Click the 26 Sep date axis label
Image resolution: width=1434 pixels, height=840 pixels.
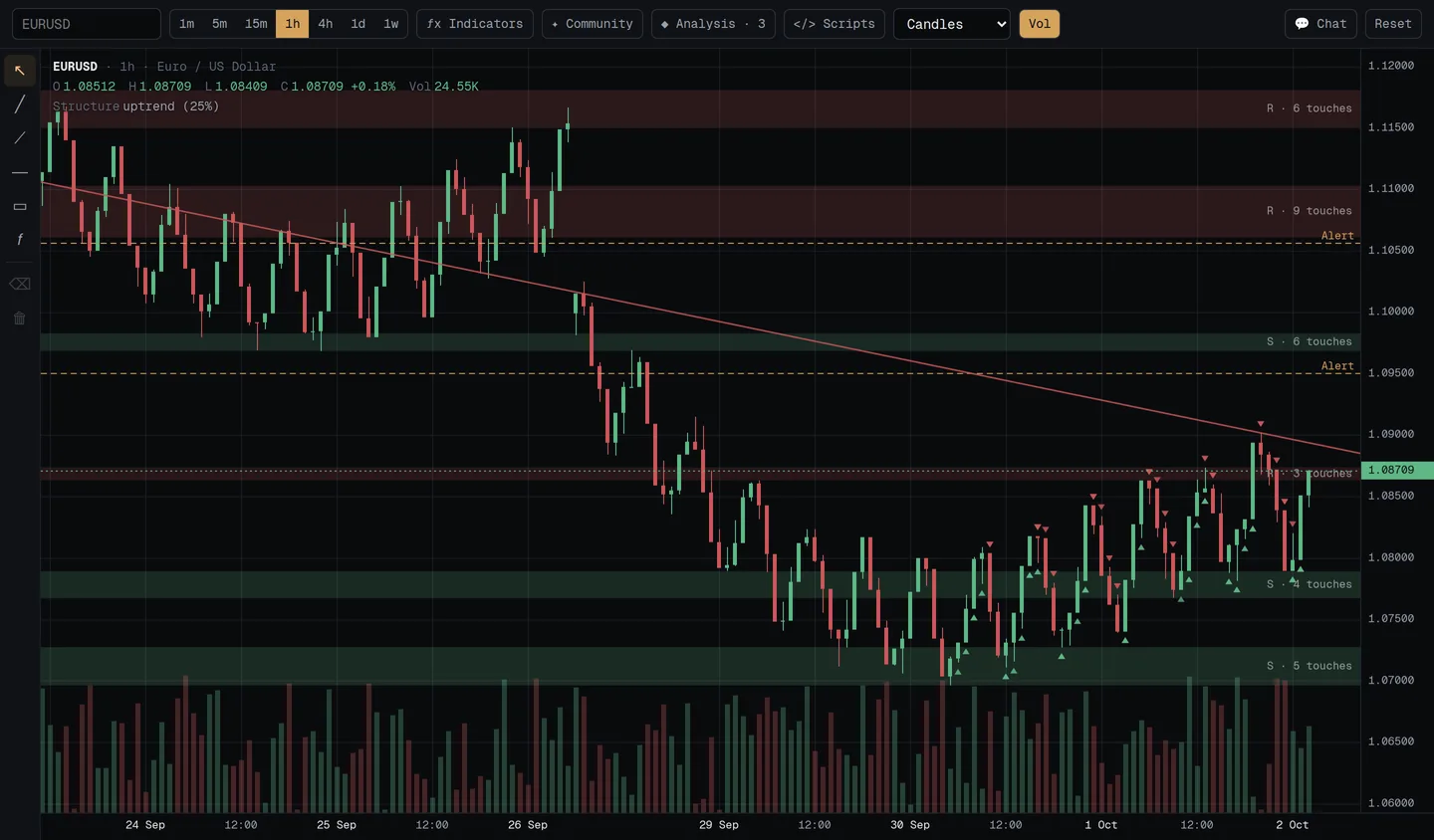(x=528, y=825)
